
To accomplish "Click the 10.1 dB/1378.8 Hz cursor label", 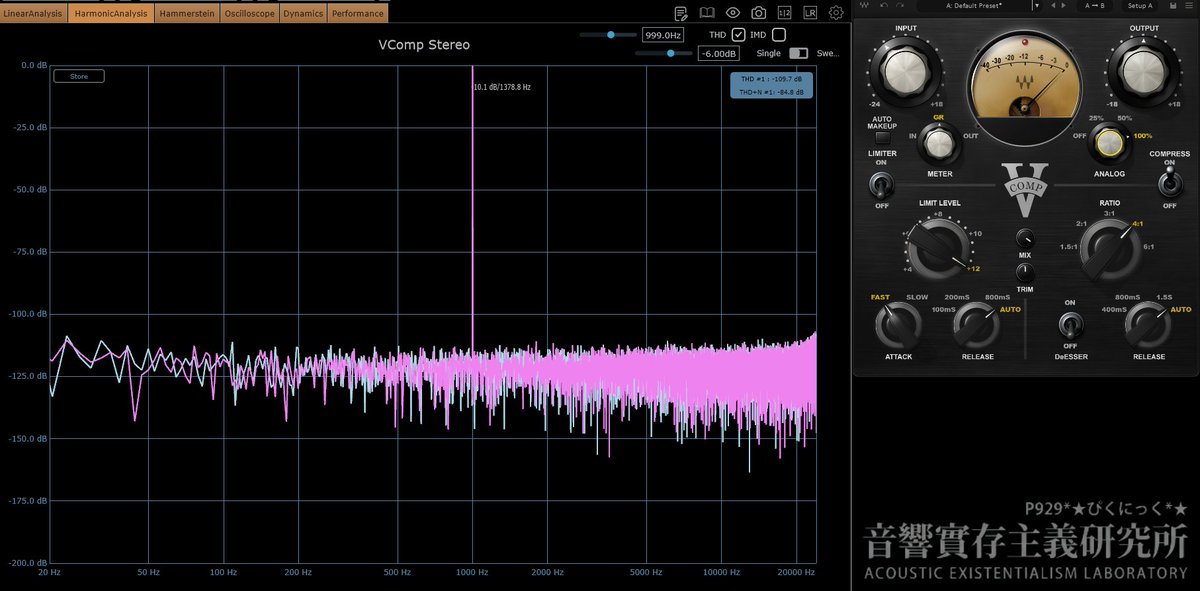I will coord(502,87).
